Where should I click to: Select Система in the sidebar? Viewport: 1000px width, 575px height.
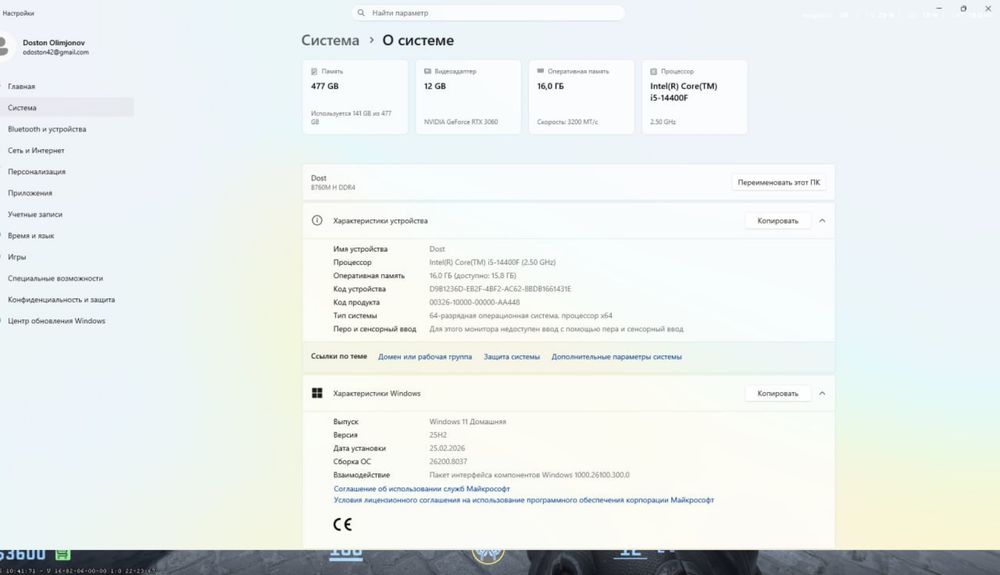(67, 108)
